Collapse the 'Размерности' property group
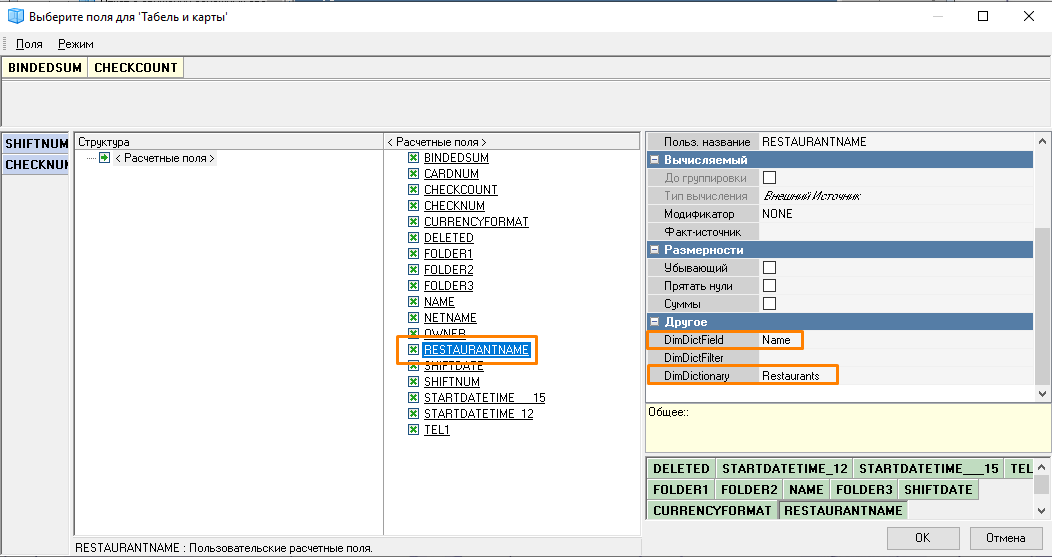Screen dimensions: 1052x557 (x=654, y=250)
